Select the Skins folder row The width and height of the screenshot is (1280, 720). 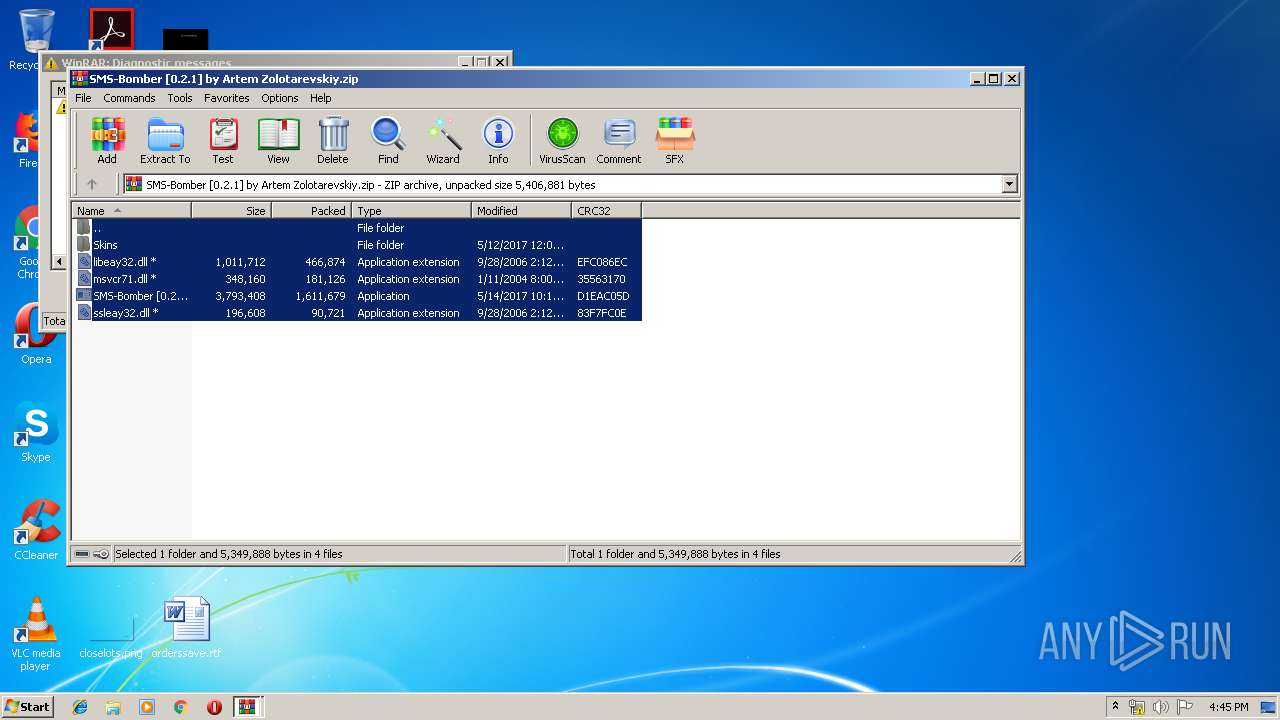357,245
